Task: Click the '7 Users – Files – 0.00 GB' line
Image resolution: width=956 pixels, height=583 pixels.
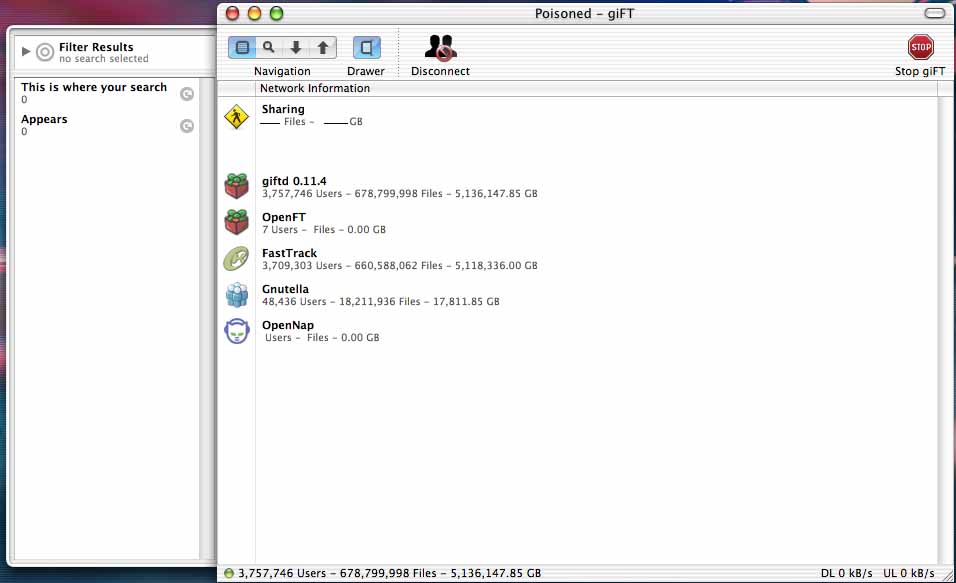Action: click(324, 229)
